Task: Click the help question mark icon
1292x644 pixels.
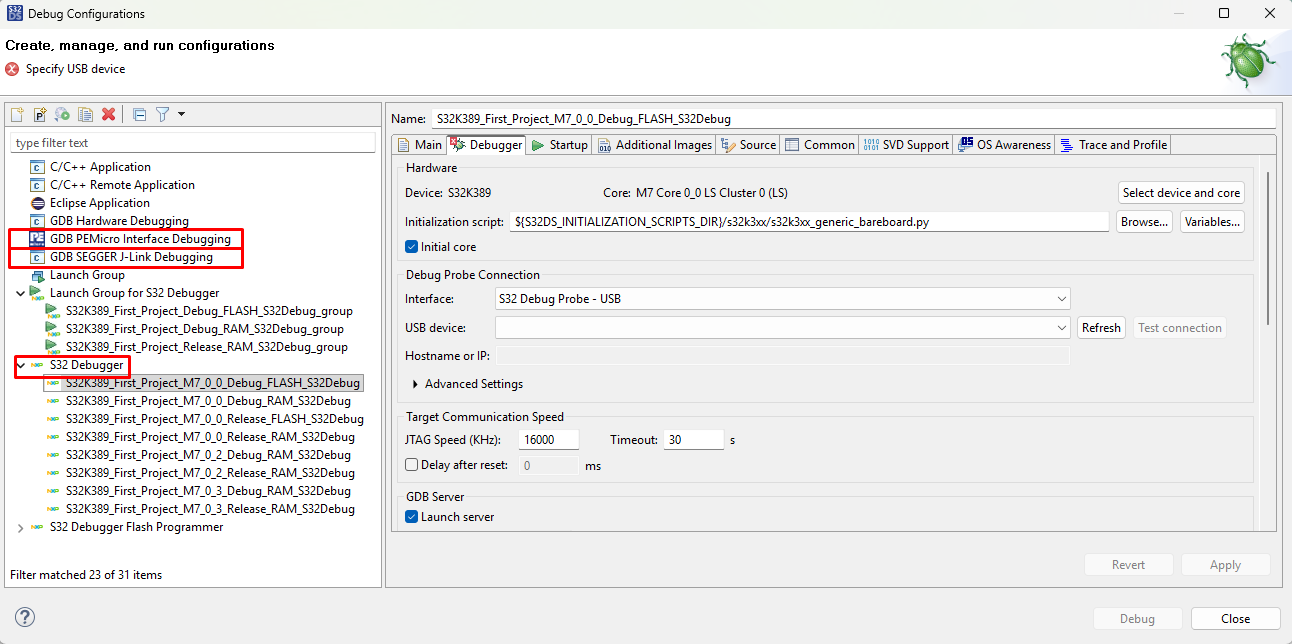Action: pos(24,617)
